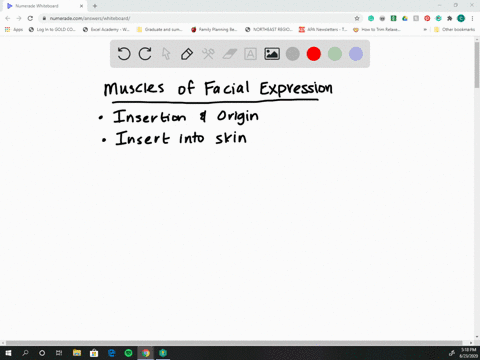Reload the page with browser refresh button
480x360 pixels.
point(30,18)
